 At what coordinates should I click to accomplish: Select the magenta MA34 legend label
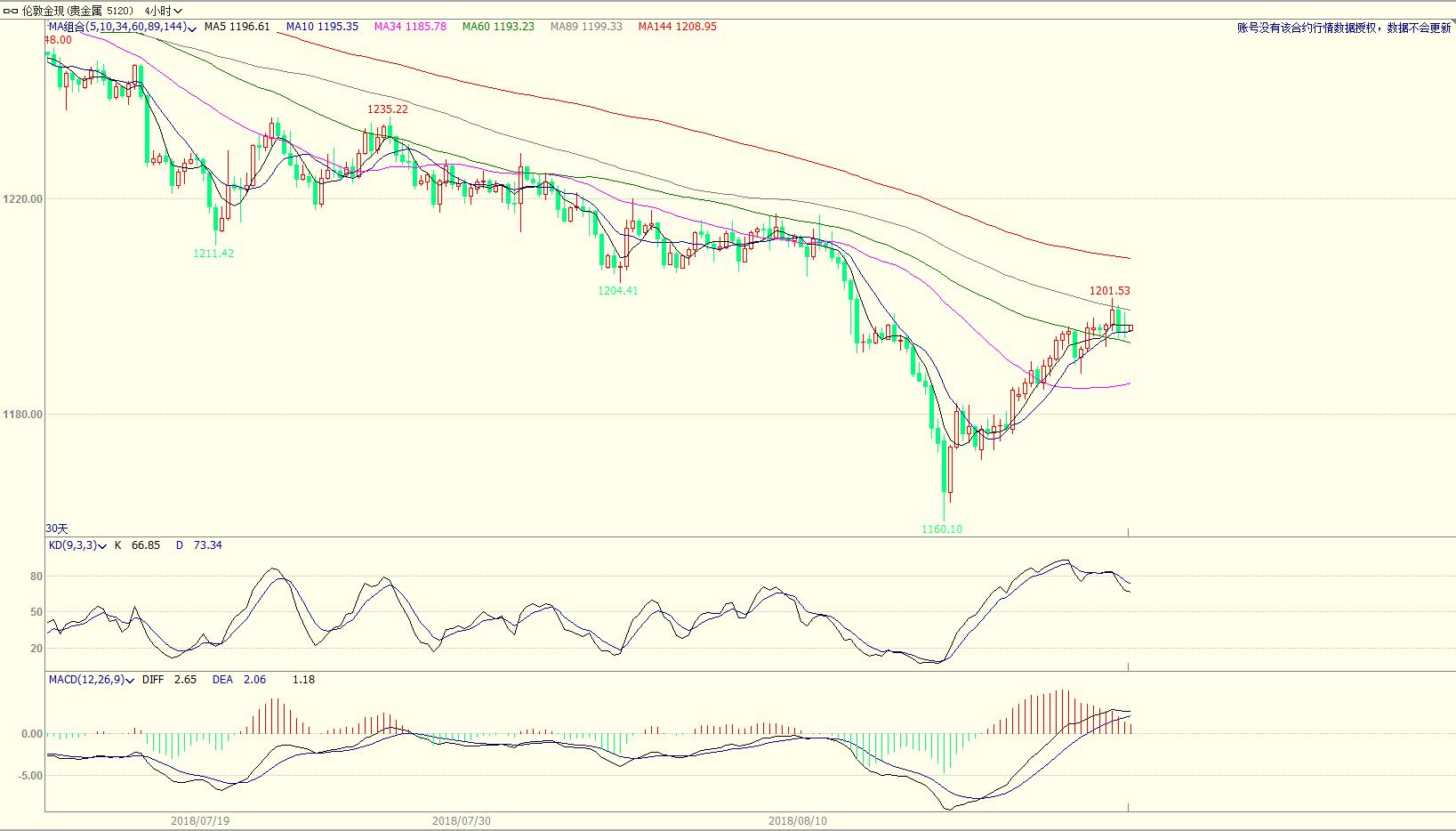[x=410, y=27]
